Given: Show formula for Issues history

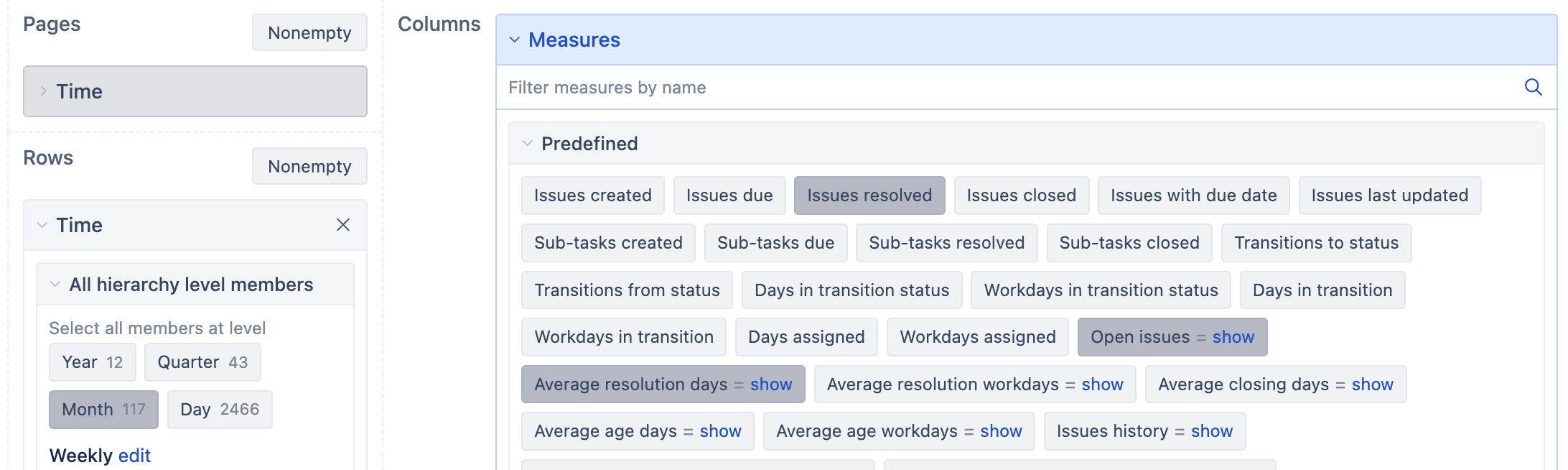Looking at the screenshot, I should coord(1212,431).
